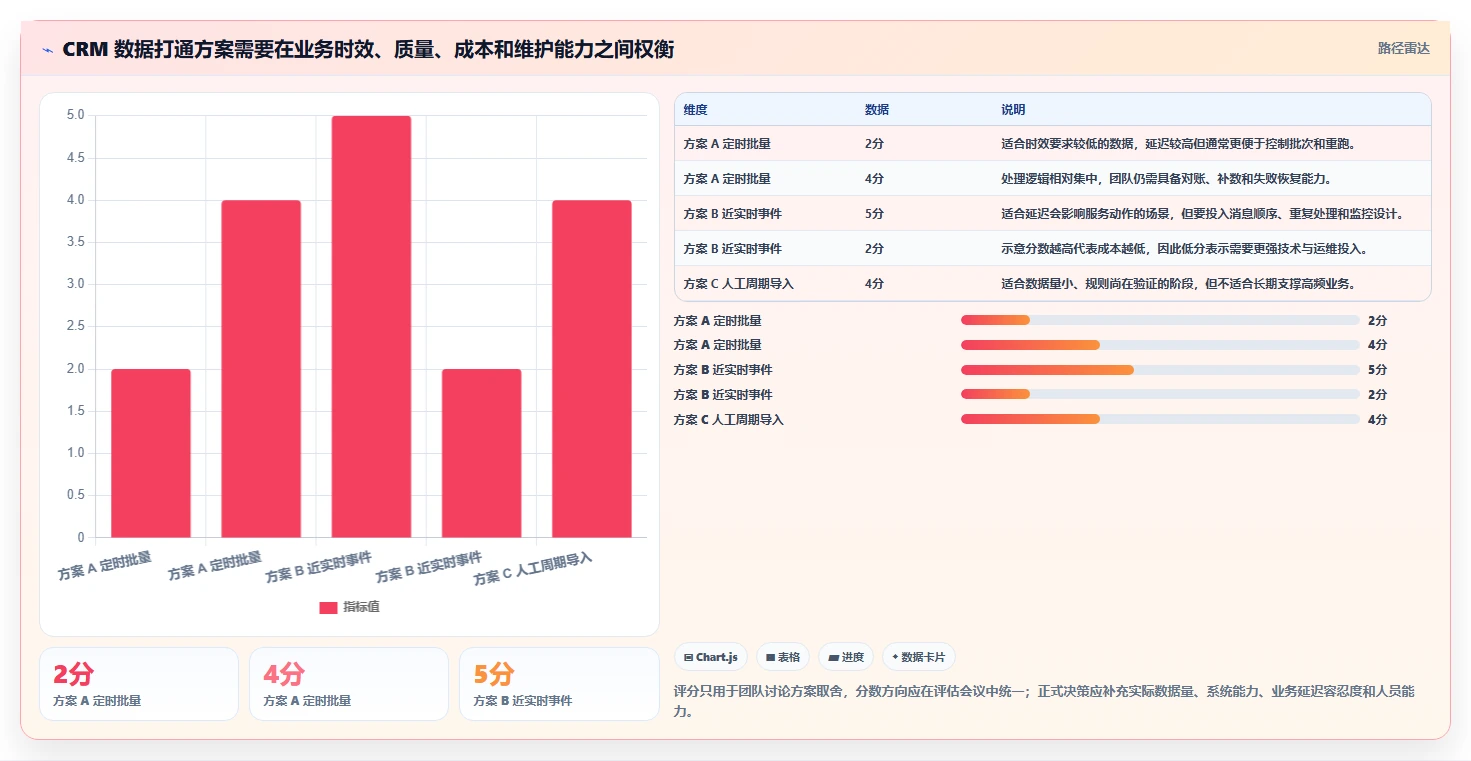Open the 4分 方案 A 定时批量 data card
This screenshot has height=761, width=1471.
tap(349, 684)
